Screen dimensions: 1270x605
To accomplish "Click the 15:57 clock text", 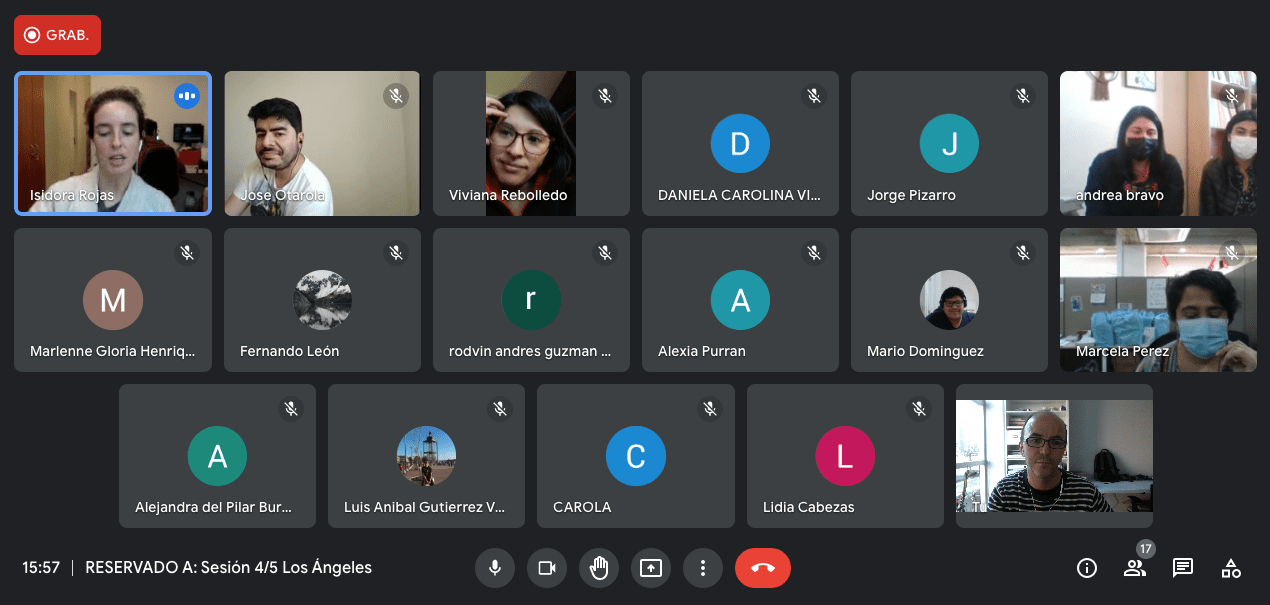I will coord(41,568).
